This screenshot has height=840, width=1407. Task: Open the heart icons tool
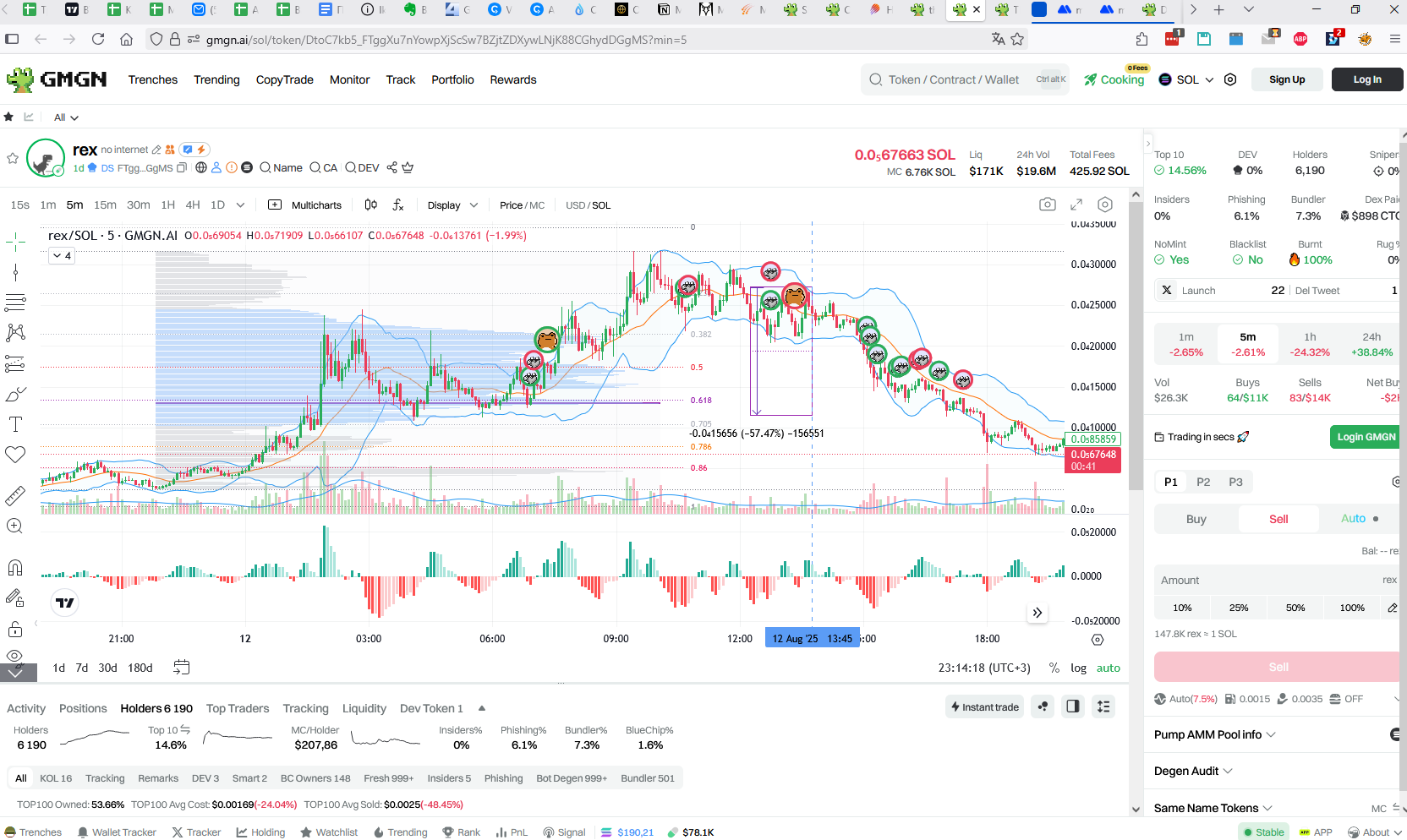coord(15,455)
